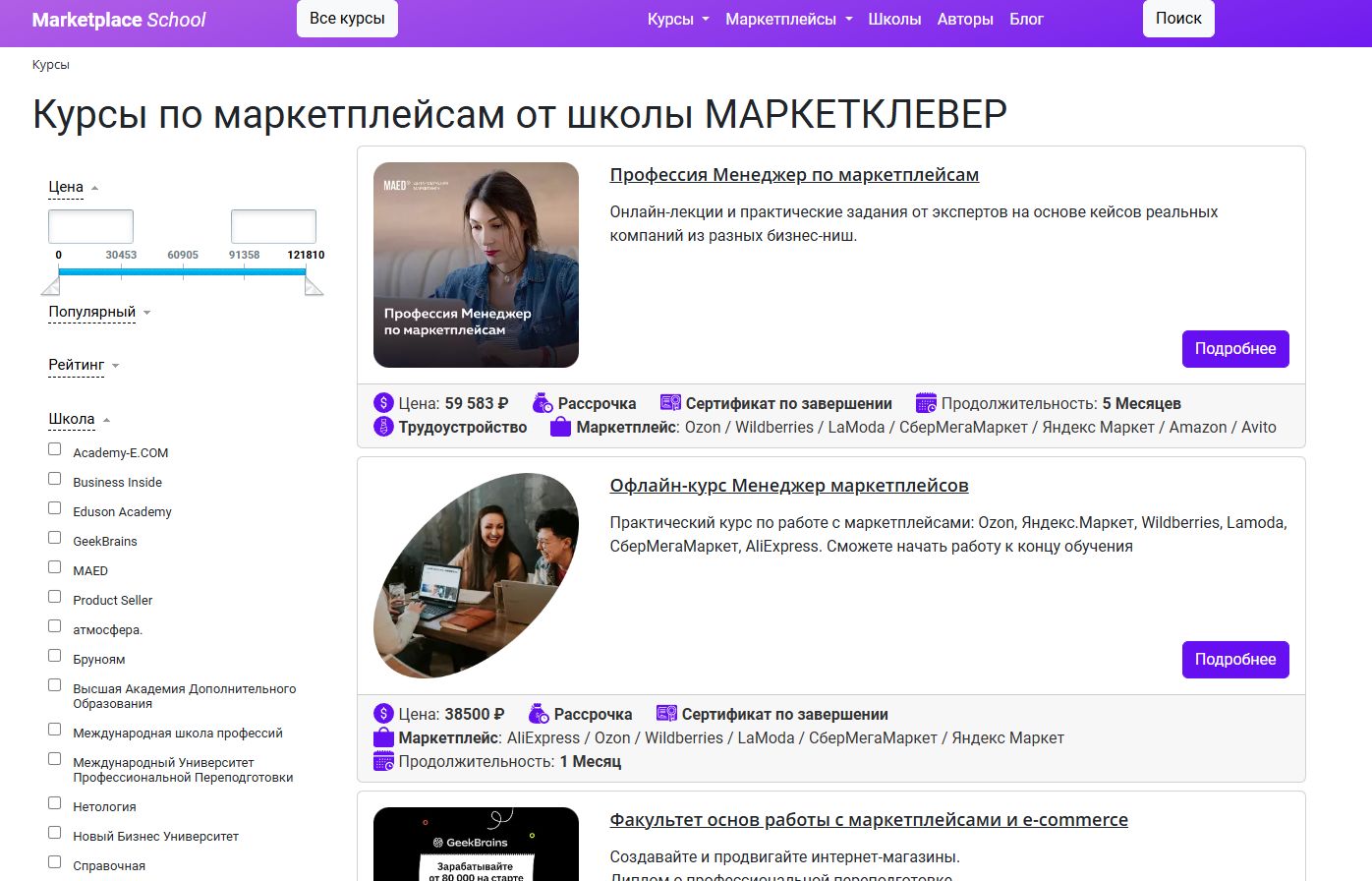Click Подробнее for Профессия Менеджер по маркетплейсам
This screenshot has height=881, width=1372.
[x=1235, y=349]
